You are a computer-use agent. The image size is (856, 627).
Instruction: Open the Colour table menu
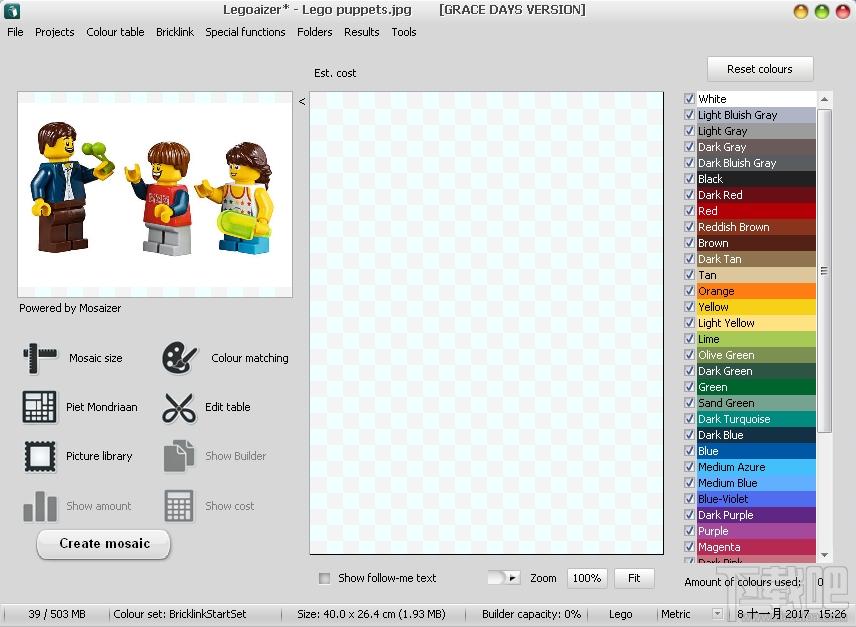pos(115,32)
